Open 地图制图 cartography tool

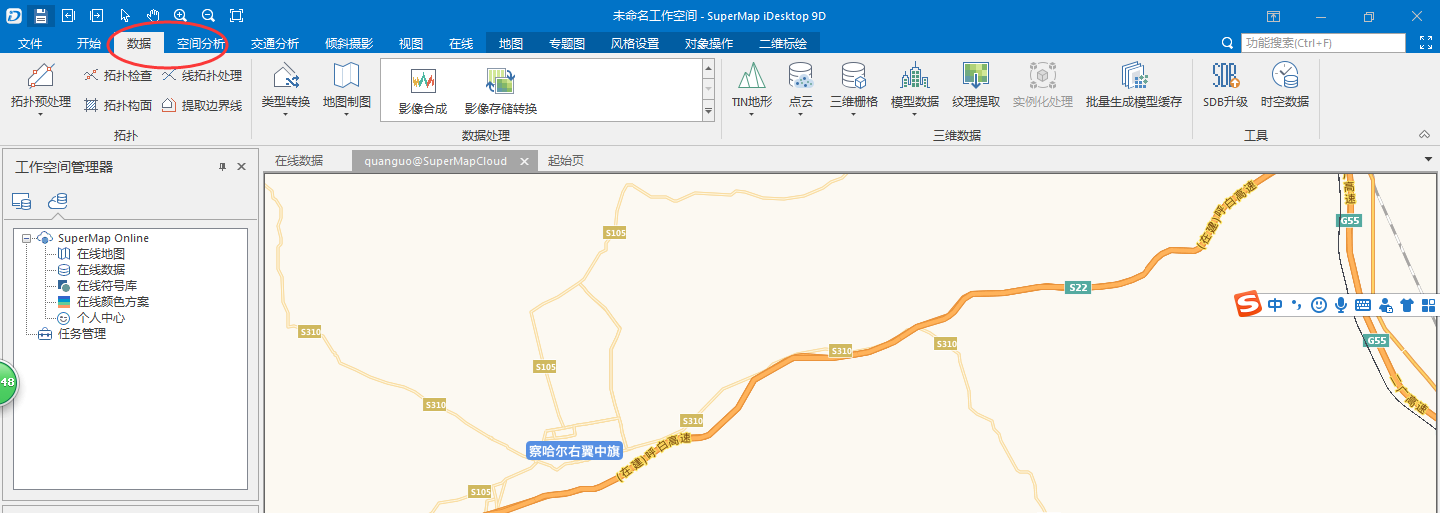coord(347,89)
